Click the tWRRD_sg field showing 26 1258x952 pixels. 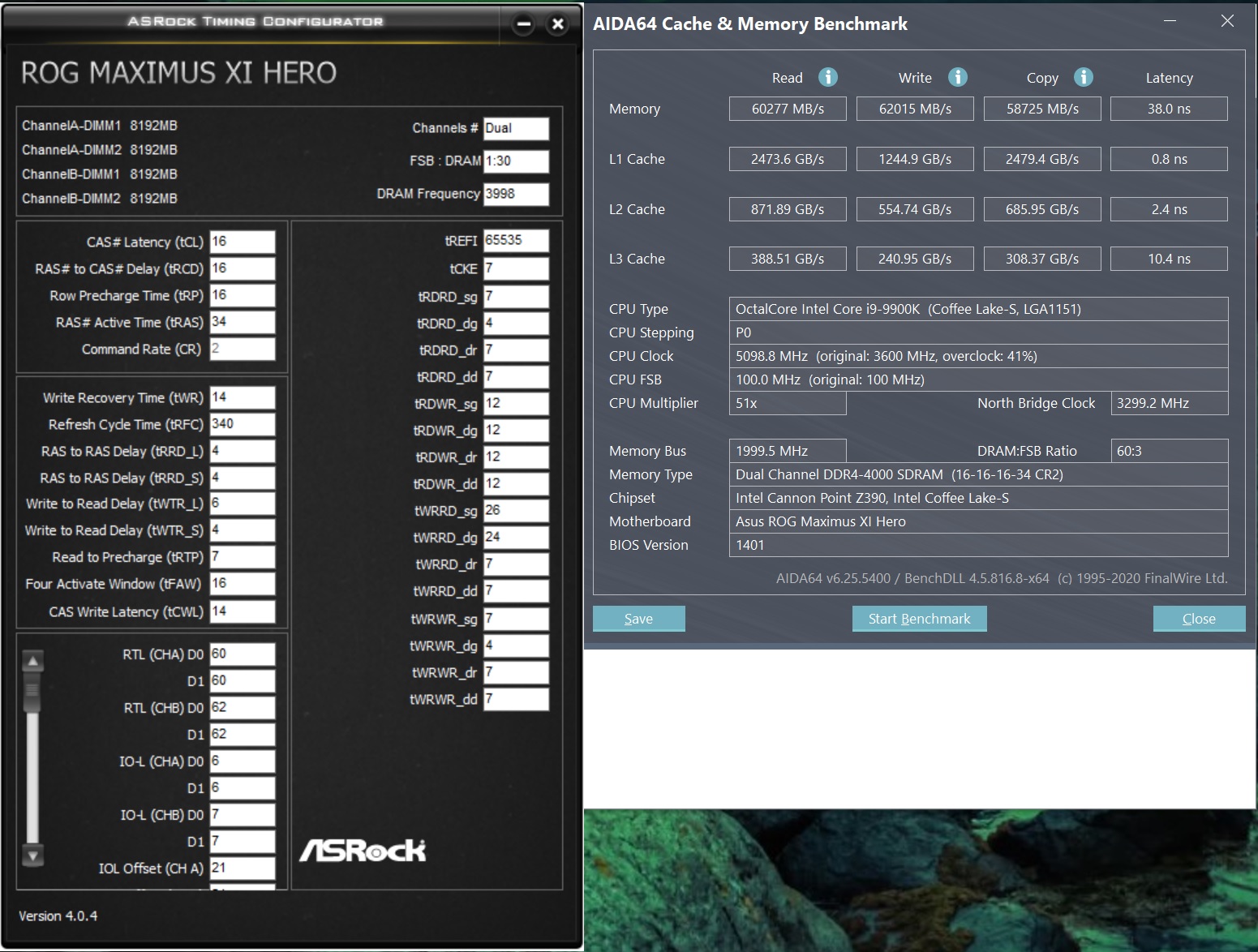(x=516, y=511)
